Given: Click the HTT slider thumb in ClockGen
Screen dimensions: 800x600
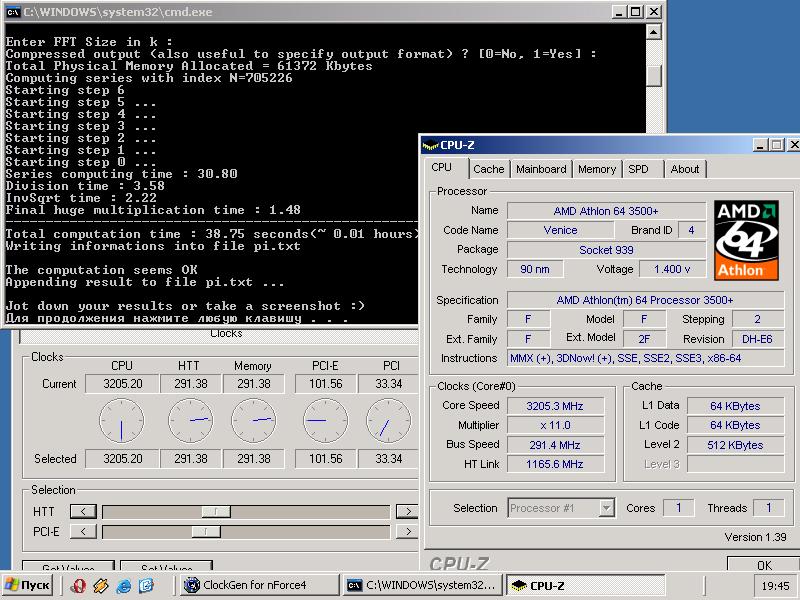Looking at the screenshot, I should click(x=216, y=511).
